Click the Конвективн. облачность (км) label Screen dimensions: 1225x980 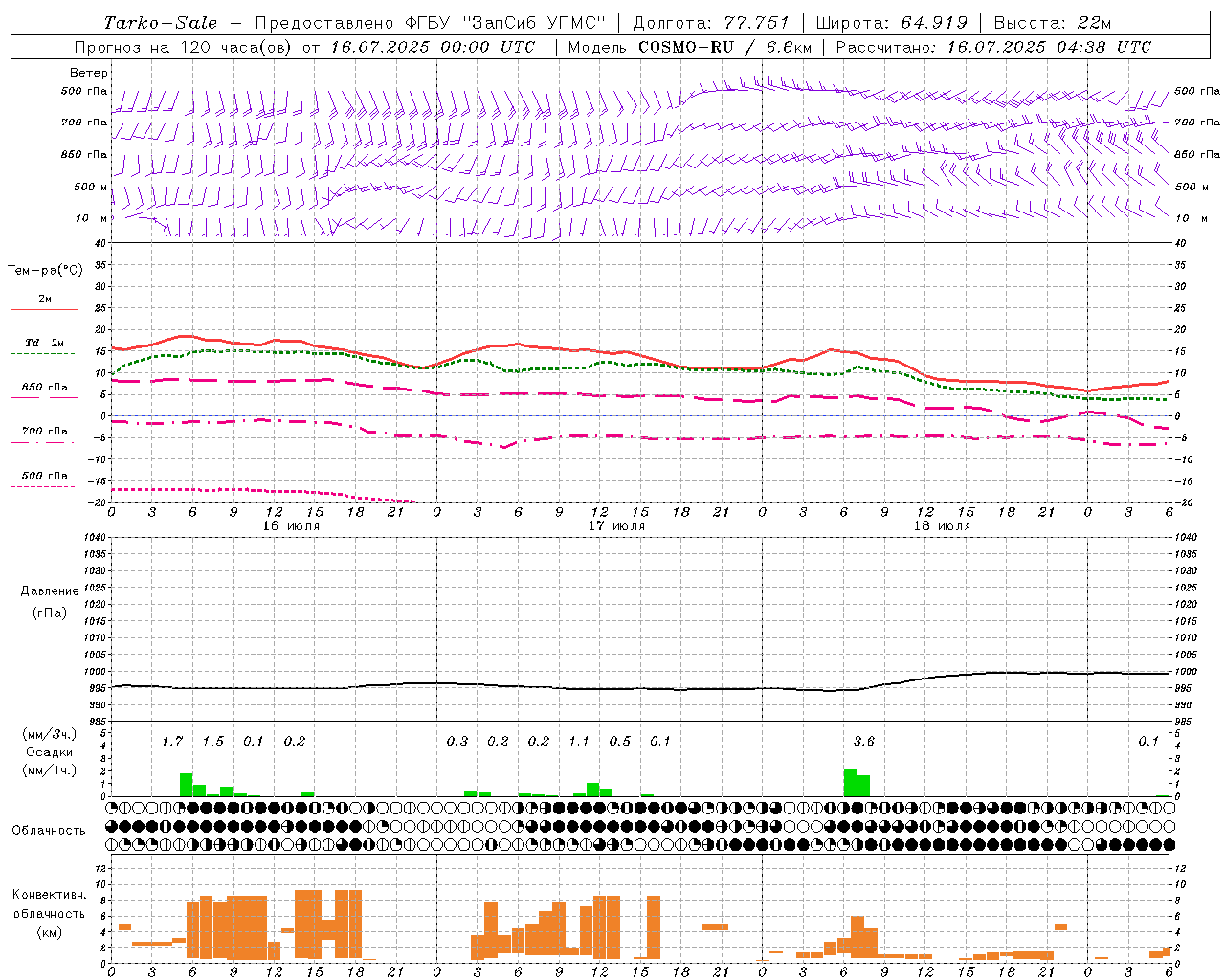[x=49, y=913]
